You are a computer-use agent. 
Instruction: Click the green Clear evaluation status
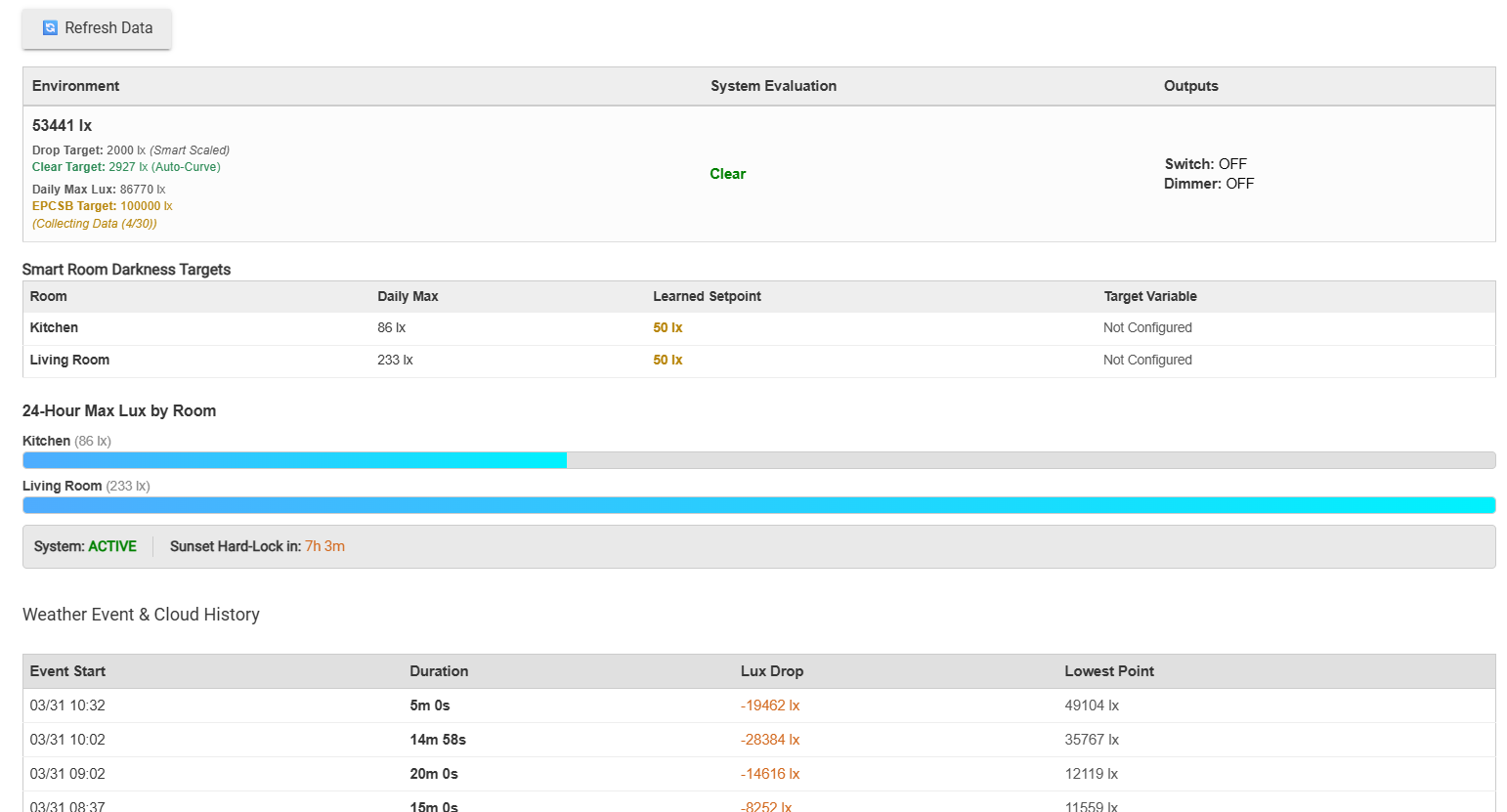[727, 174]
